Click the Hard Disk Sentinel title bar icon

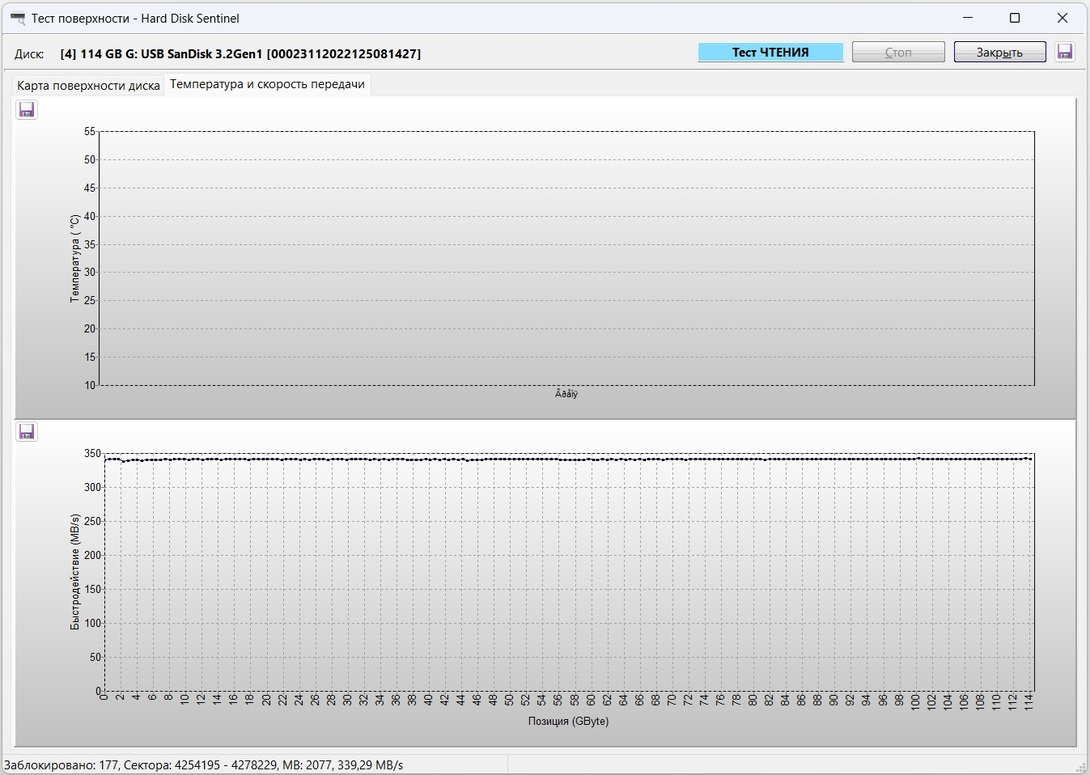18,18
